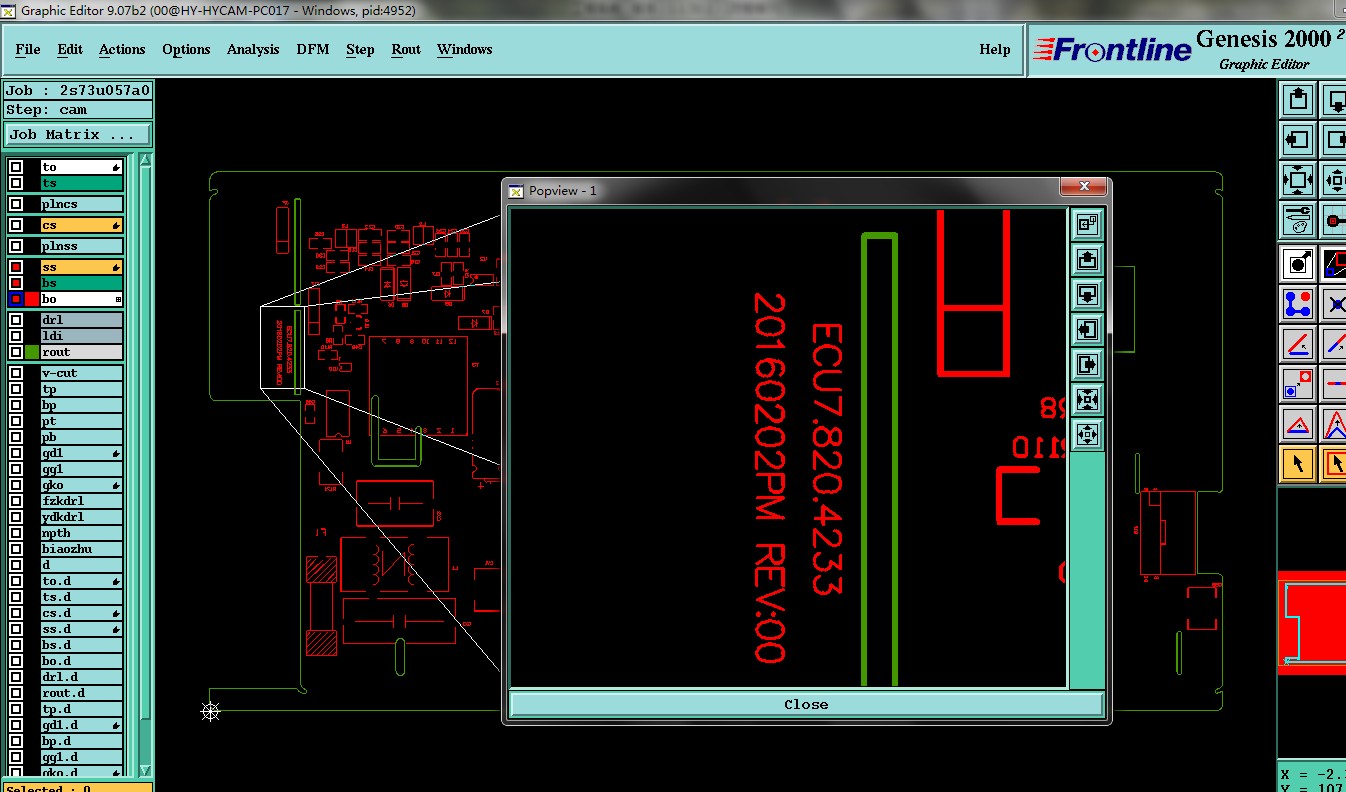This screenshot has height=792, width=1346.
Task: Toggle display checkbox for layer ss
Action: 16,267
